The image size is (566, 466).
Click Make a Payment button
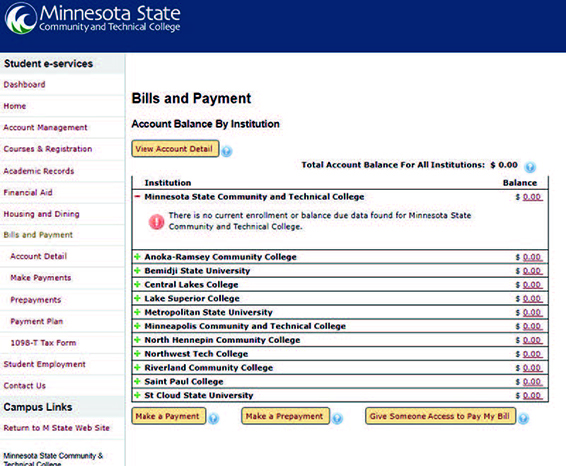click(x=169, y=416)
